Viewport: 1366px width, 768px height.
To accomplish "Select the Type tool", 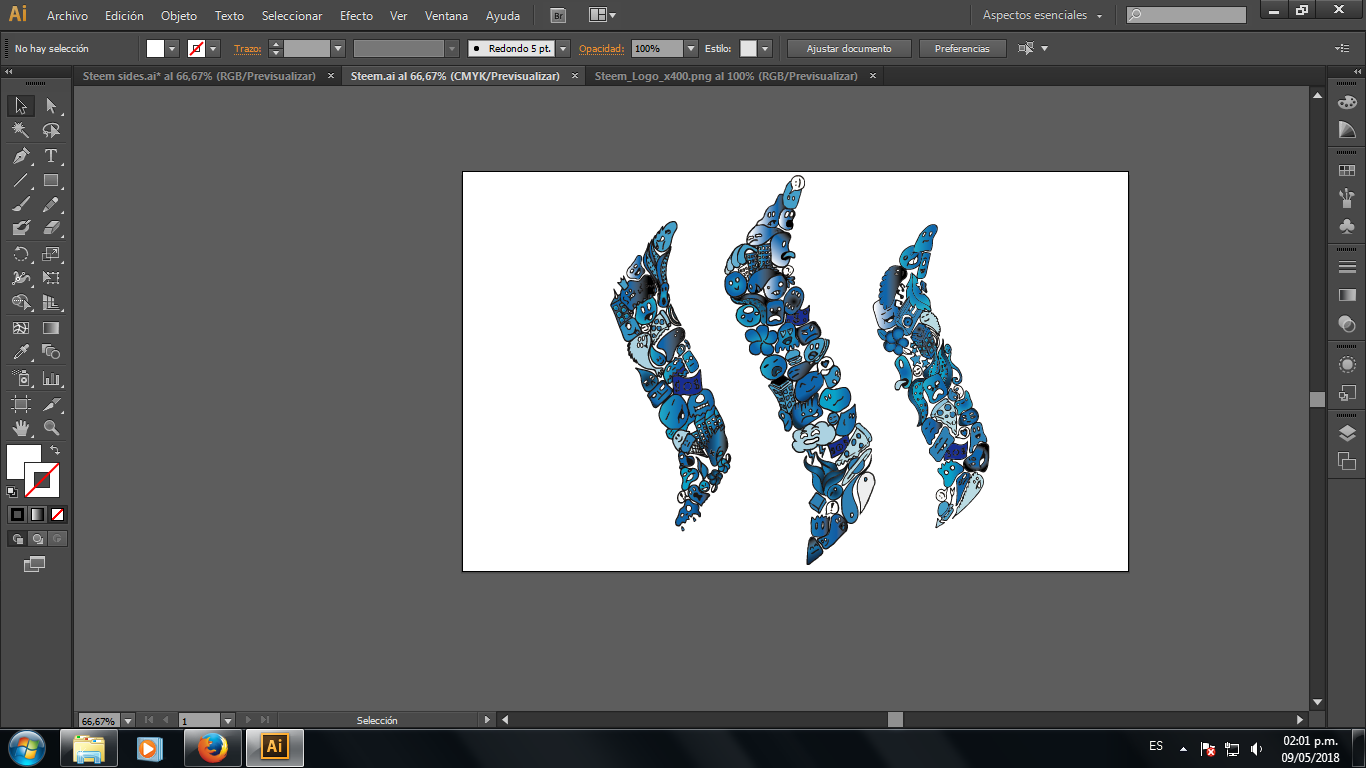I will pos(51,156).
